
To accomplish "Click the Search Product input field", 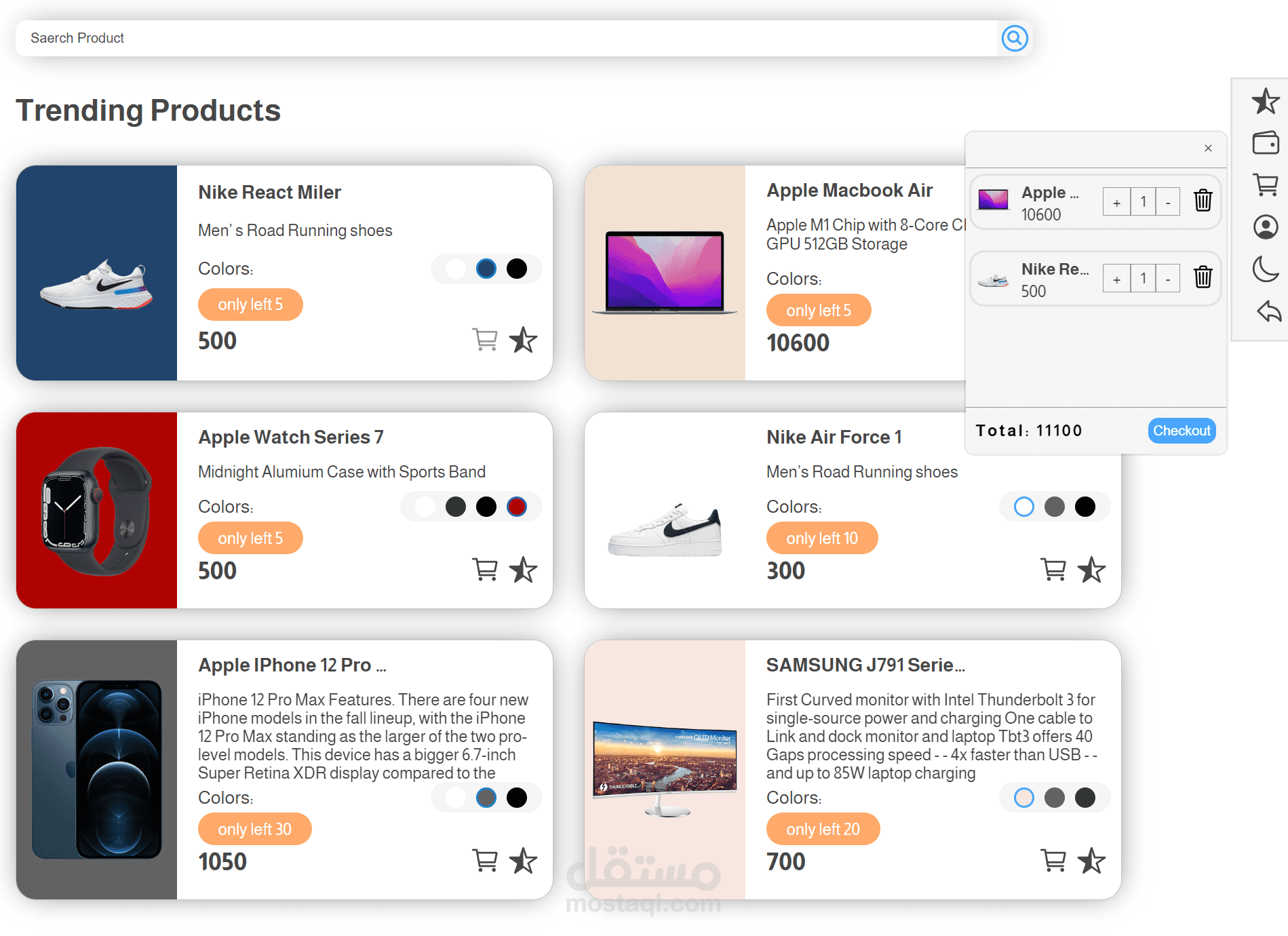I will [x=271, y=38].
